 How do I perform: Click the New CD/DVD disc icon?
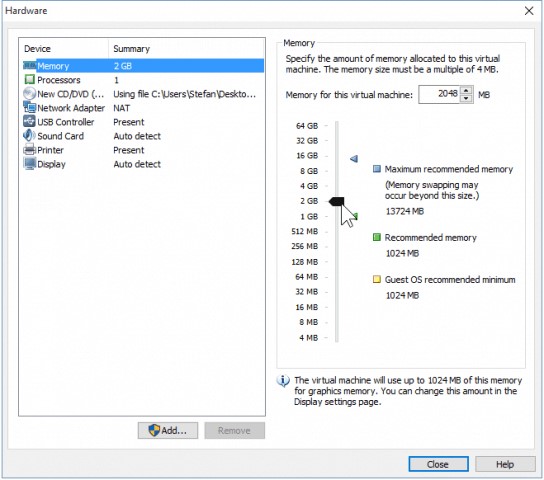point(29,94)
